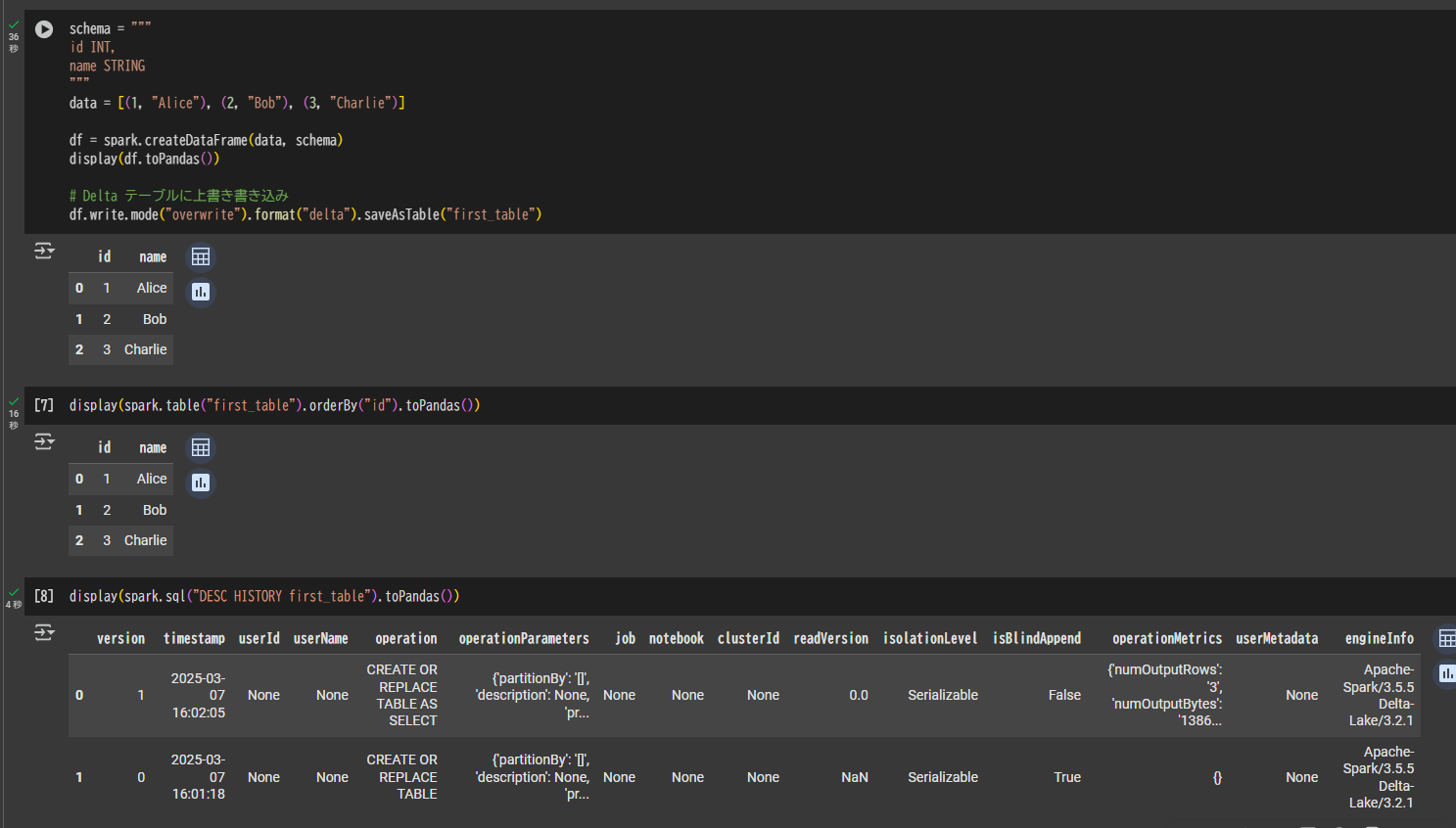Viewport: 1456px width, 828px height.
Task: Click the numOutputRows operationMetrics cell
Action: pyautogui.click(x=1165, y=695)
